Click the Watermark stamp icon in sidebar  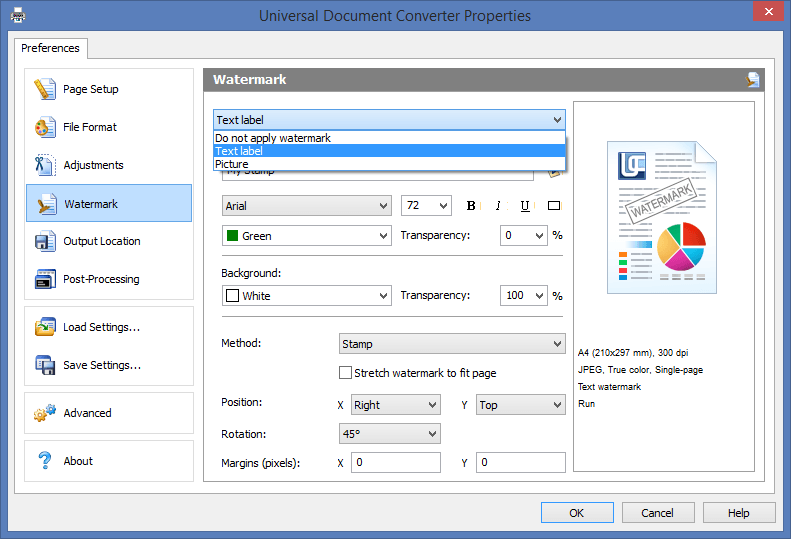46,204
